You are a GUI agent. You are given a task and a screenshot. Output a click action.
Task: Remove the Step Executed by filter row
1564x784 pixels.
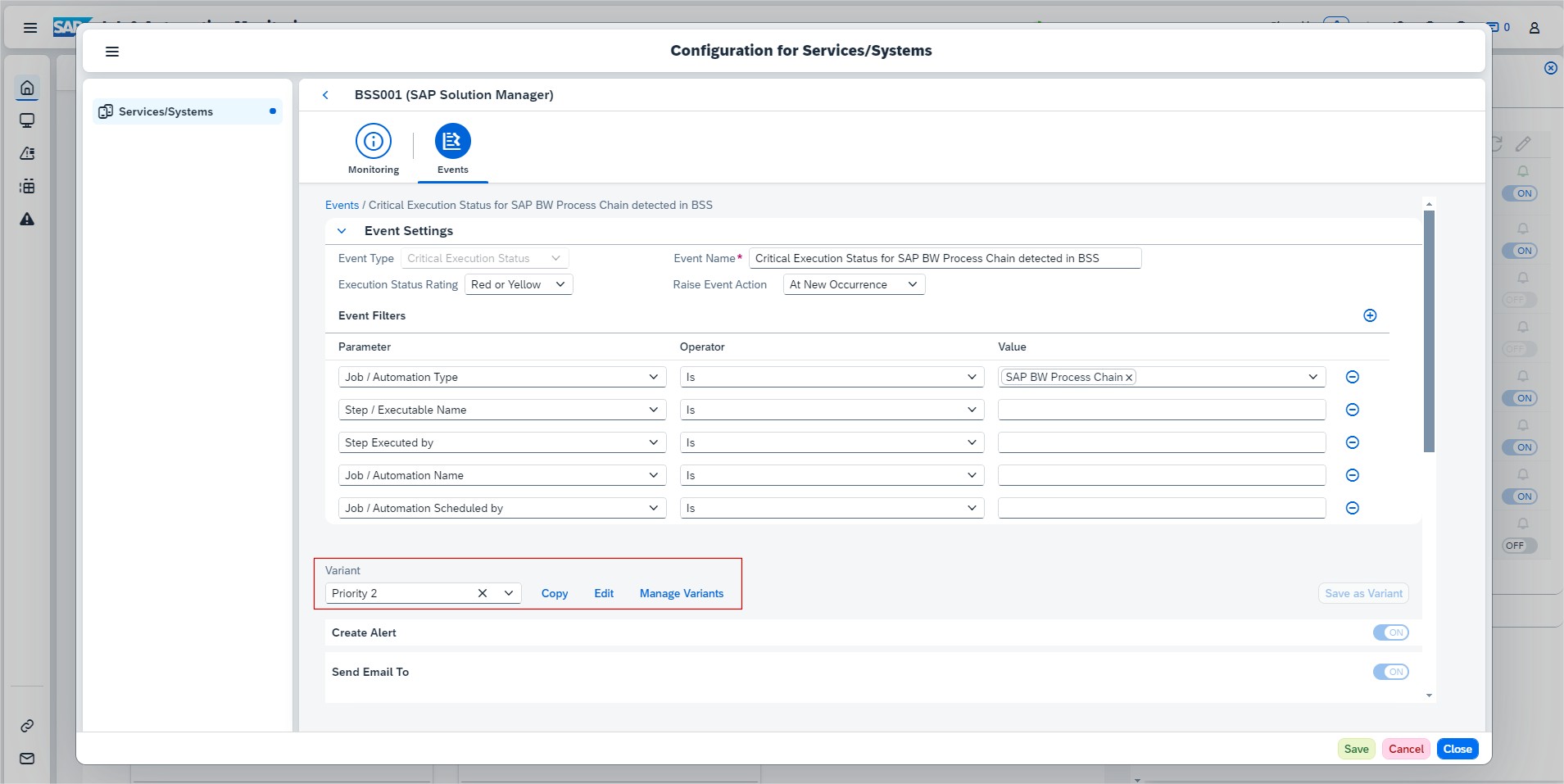click(x=1353, y=442)
